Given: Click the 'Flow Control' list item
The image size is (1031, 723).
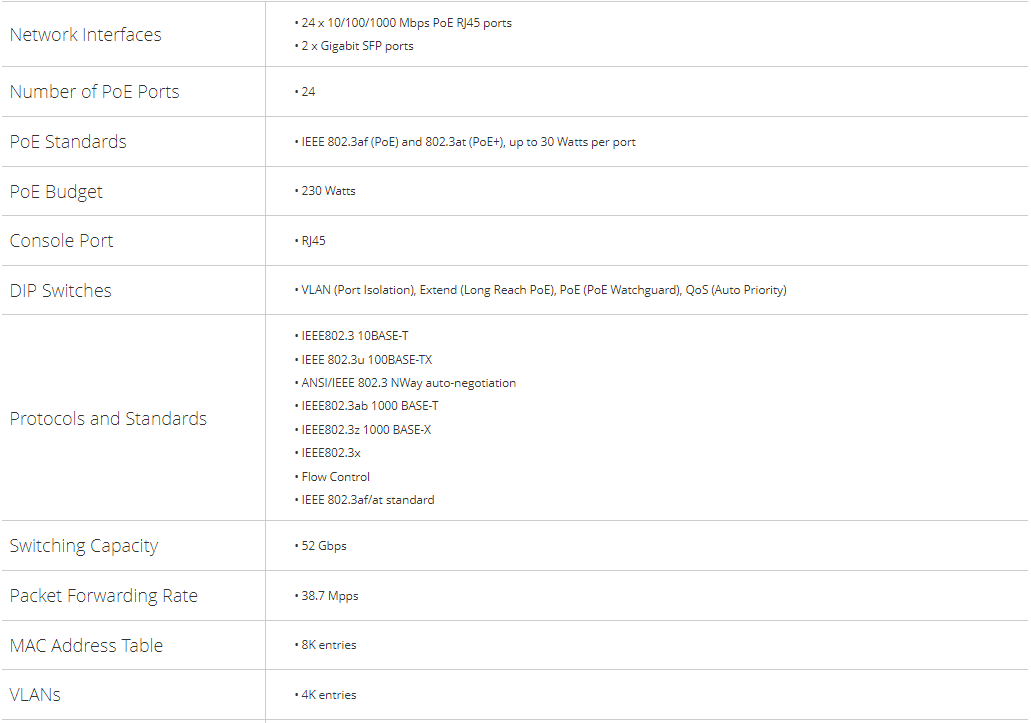Looking at the screenshot, I should click(335, 477).
